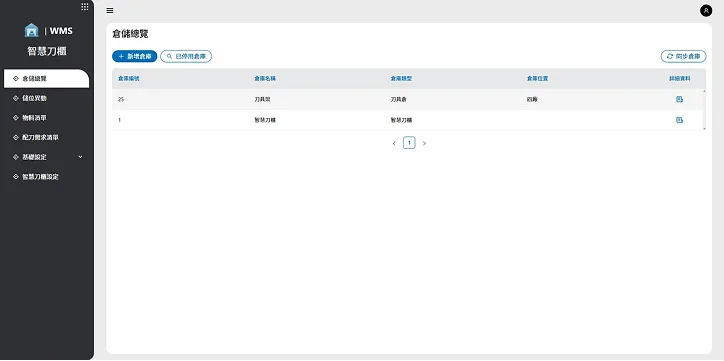Viewport: 724px width, 361px height.
Task: Open the 儲位異動 sidebar item
Action: 46,98
